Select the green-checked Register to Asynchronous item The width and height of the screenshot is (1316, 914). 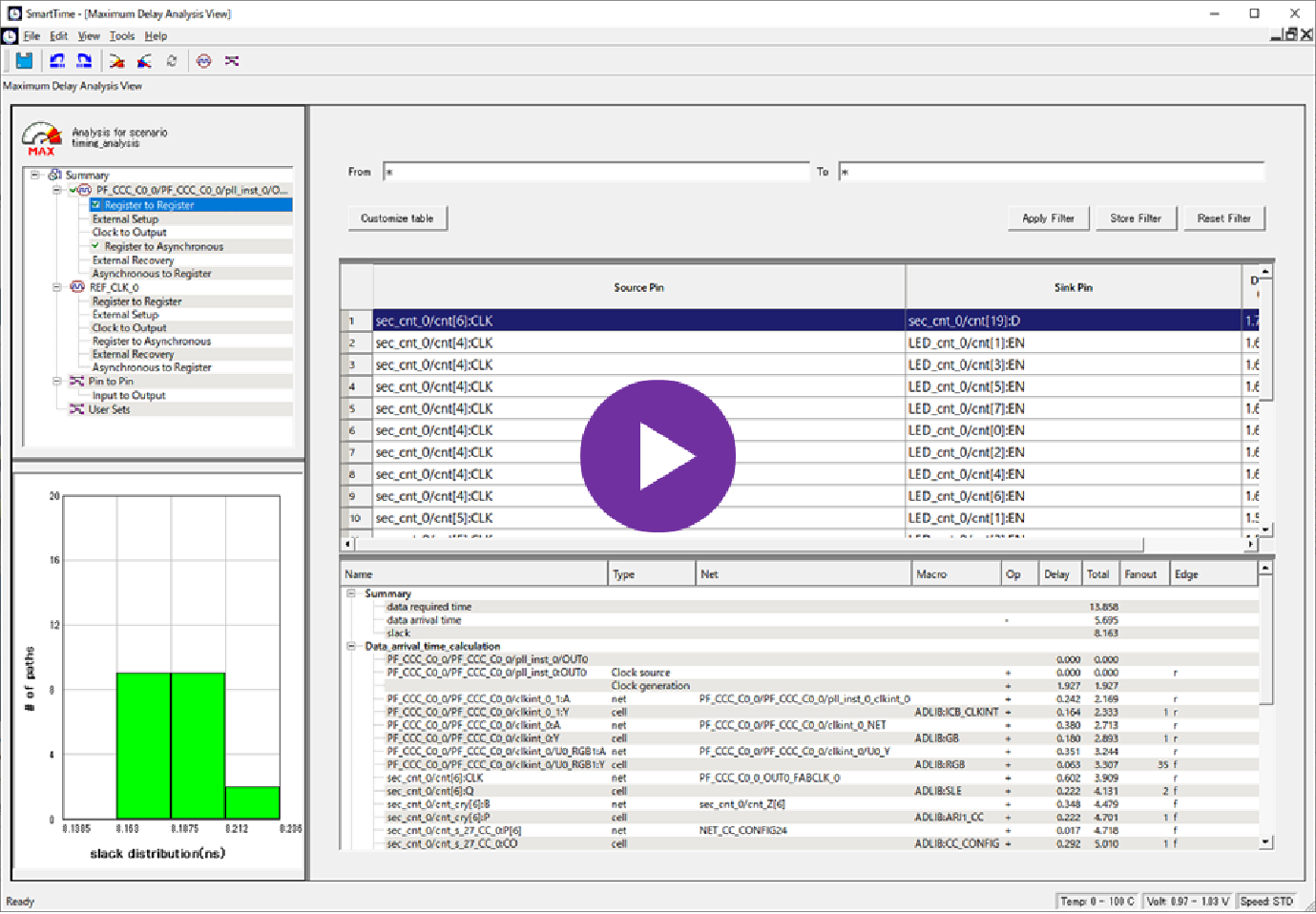click(163, 246)
